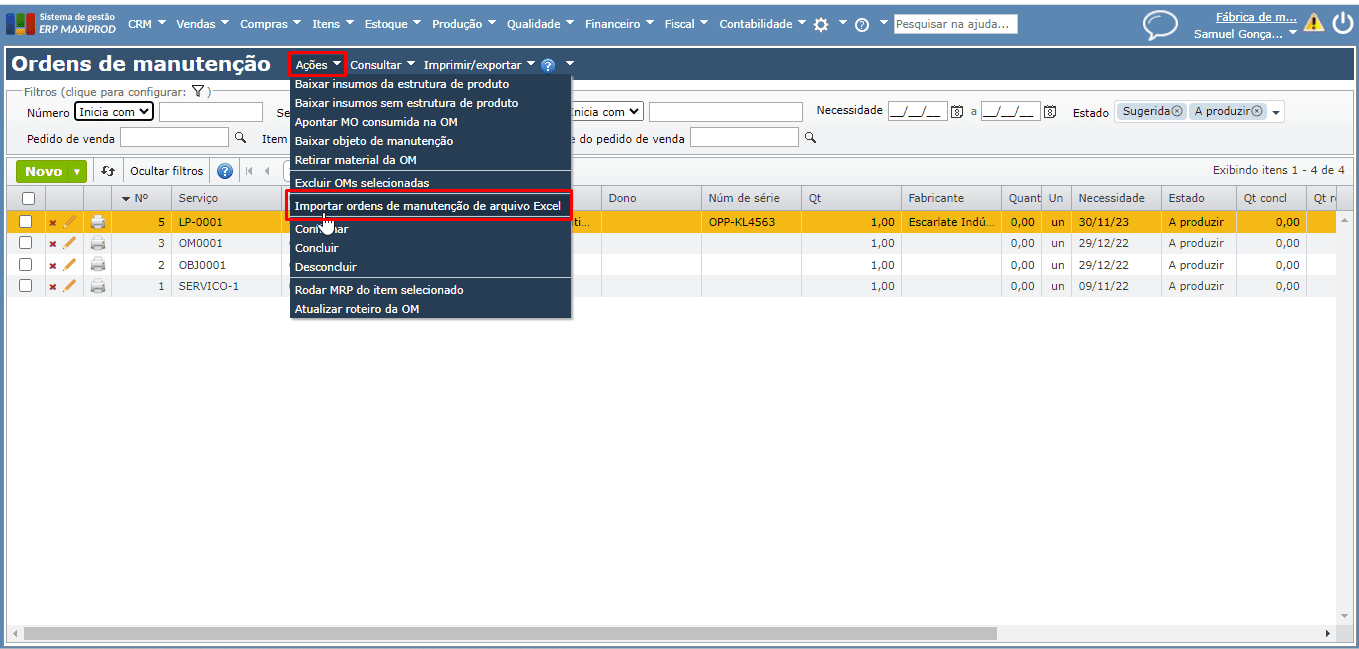
Task: Check the LP-0001 row checkbox
Action: click(26, 222)
